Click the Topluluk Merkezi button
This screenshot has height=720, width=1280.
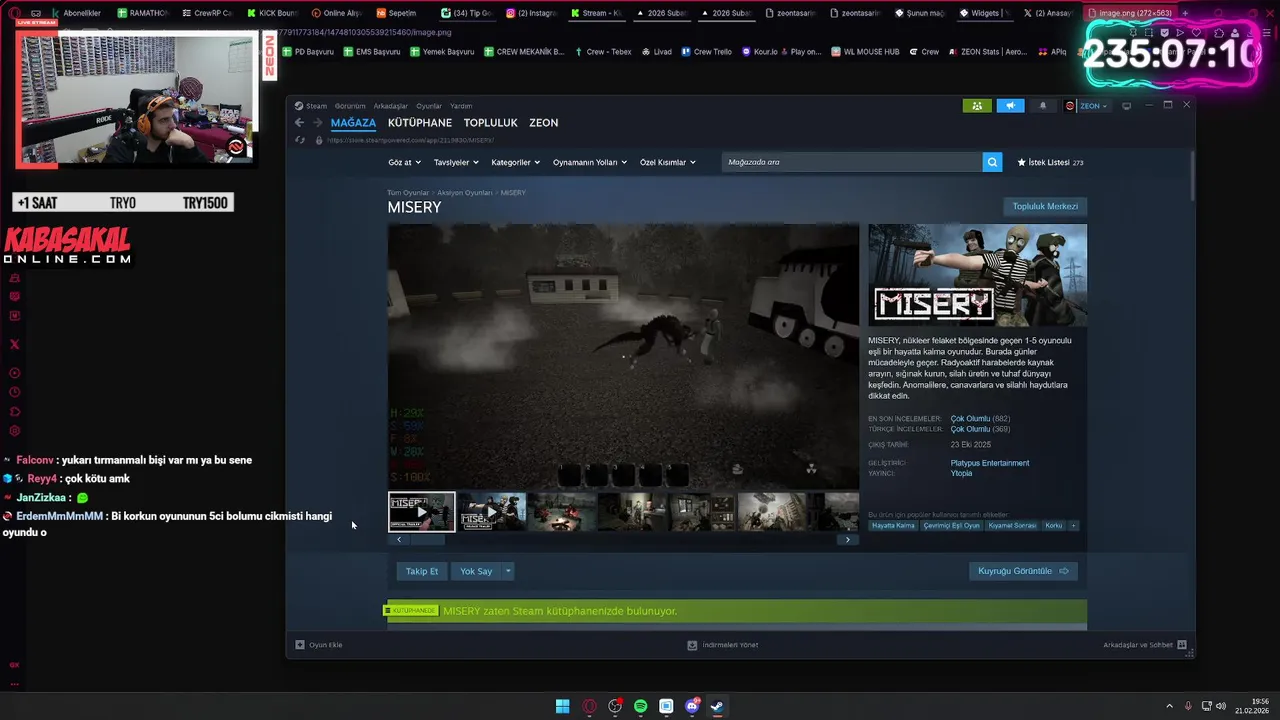coord(1045,206)
